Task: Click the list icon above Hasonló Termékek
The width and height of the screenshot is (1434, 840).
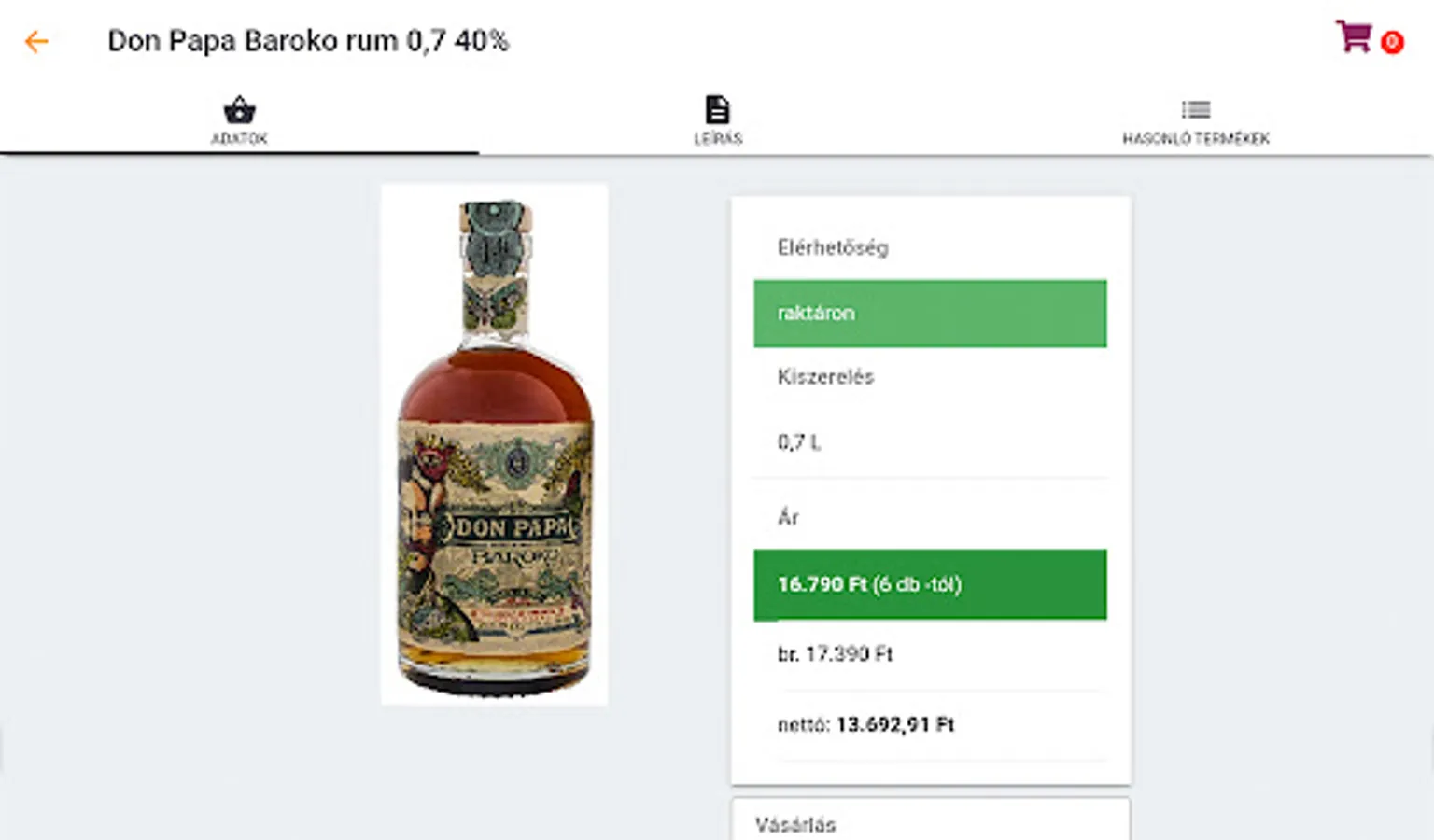Action: coord(1195,110)
